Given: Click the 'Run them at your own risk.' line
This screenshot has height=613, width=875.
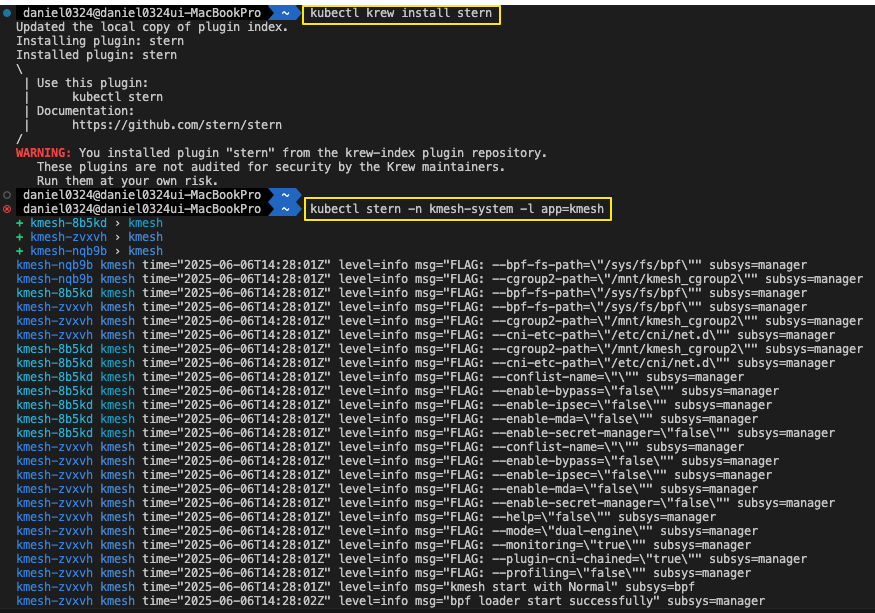Looking at the screenshot, I should tap(127, 181).
